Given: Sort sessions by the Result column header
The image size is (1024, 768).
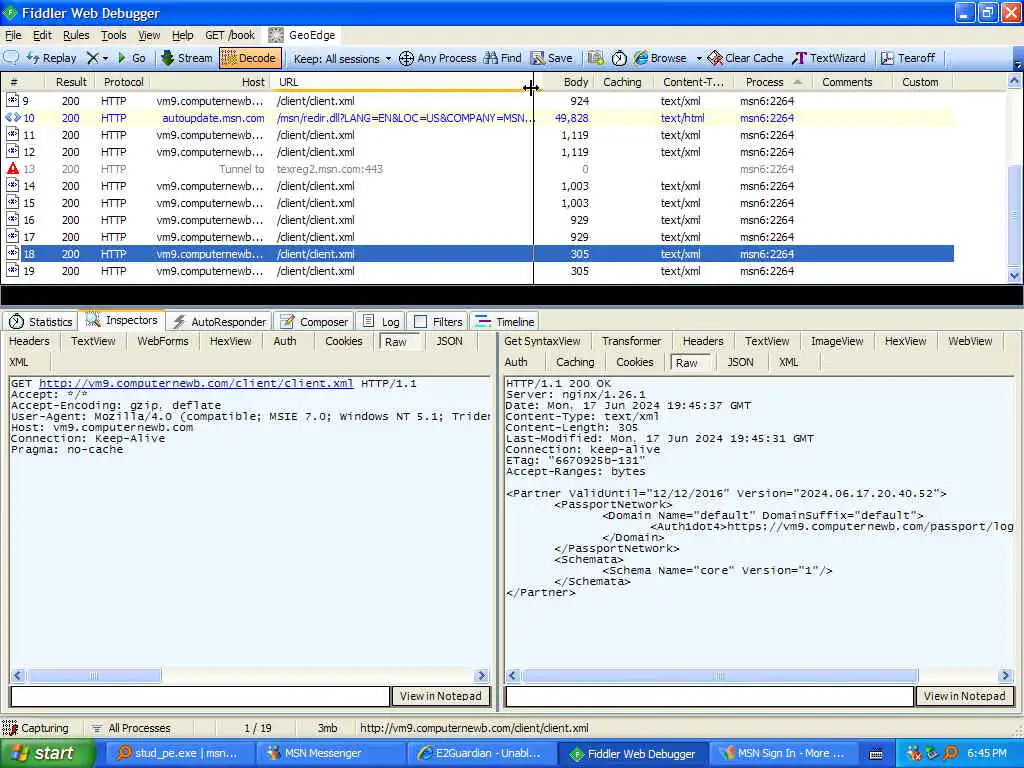Looking at the screenshot, I should pyautogui.click(x=71, y=82).
